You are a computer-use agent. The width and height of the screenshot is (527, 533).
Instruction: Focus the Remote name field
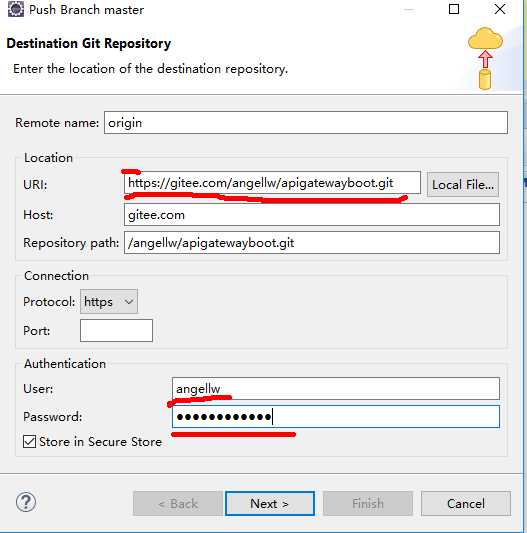coord(306,123)
